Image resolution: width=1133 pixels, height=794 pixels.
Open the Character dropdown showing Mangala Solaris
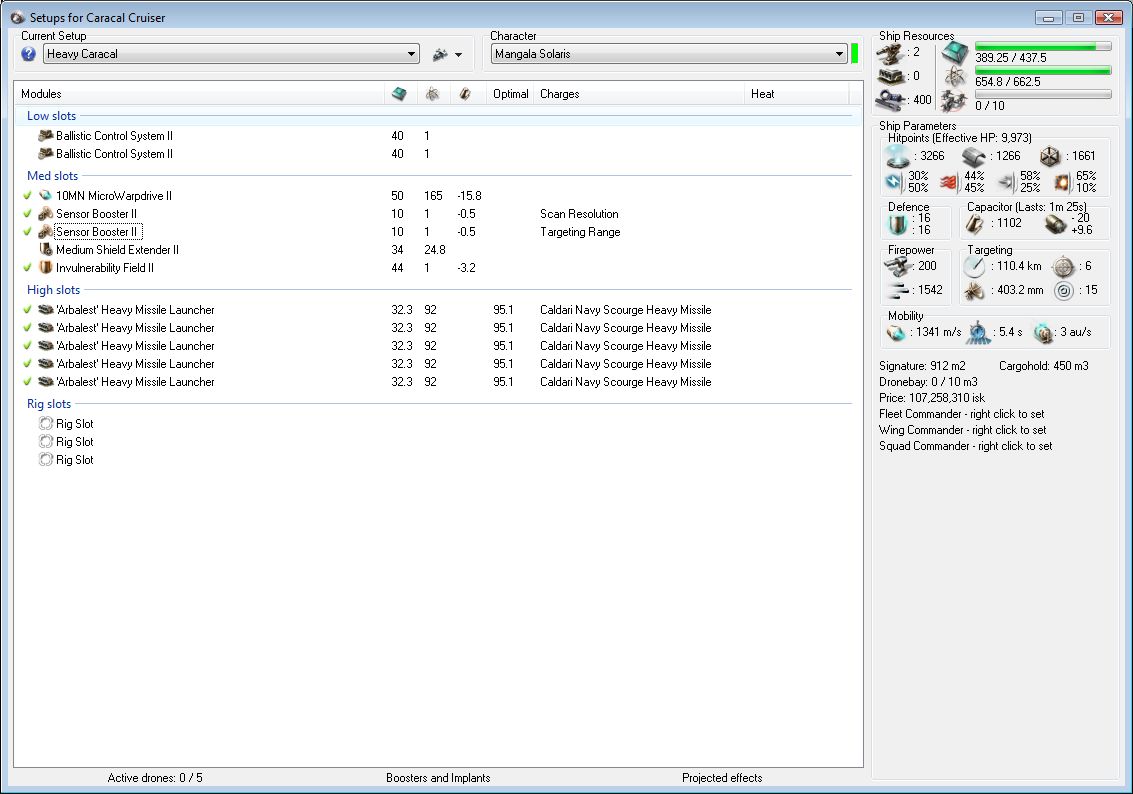click(839, 54)
